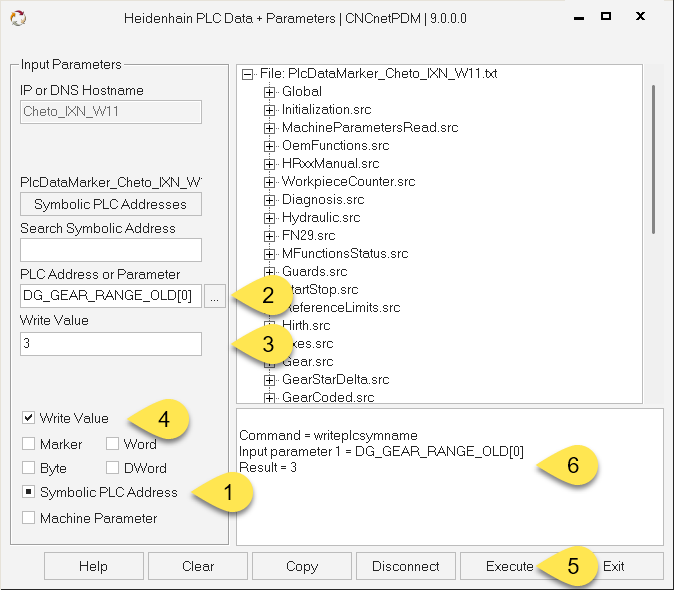Expand the FN29.src node

(269, 236)
